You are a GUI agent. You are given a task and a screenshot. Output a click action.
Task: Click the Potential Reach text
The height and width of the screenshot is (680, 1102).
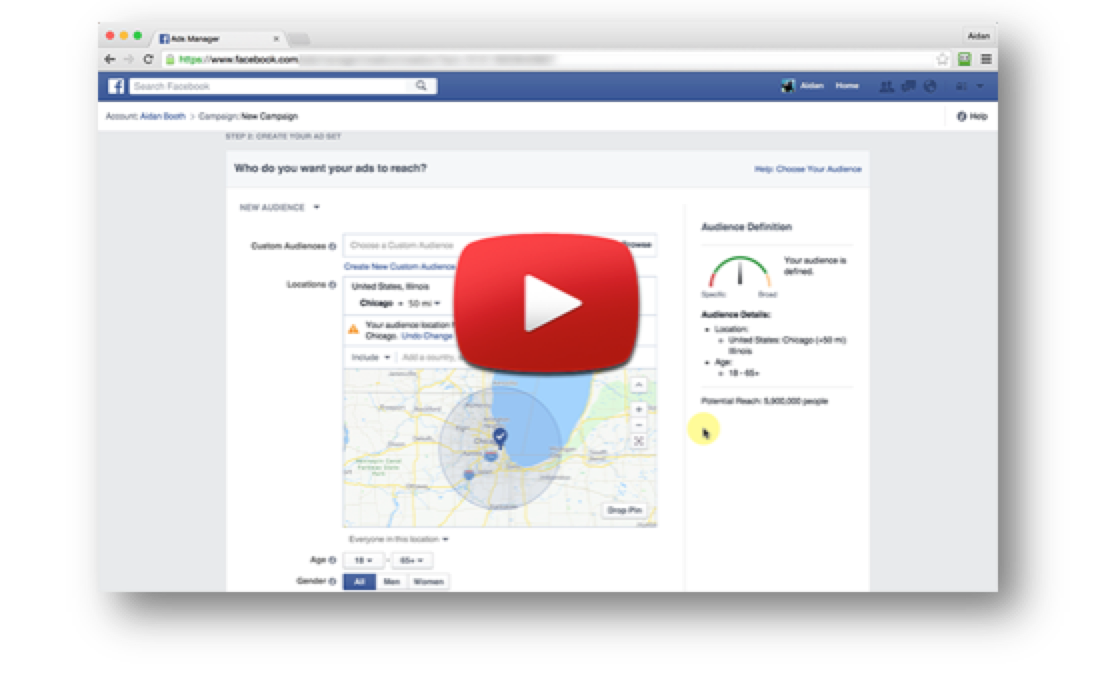pyautogui.click(x=764, y=401)
